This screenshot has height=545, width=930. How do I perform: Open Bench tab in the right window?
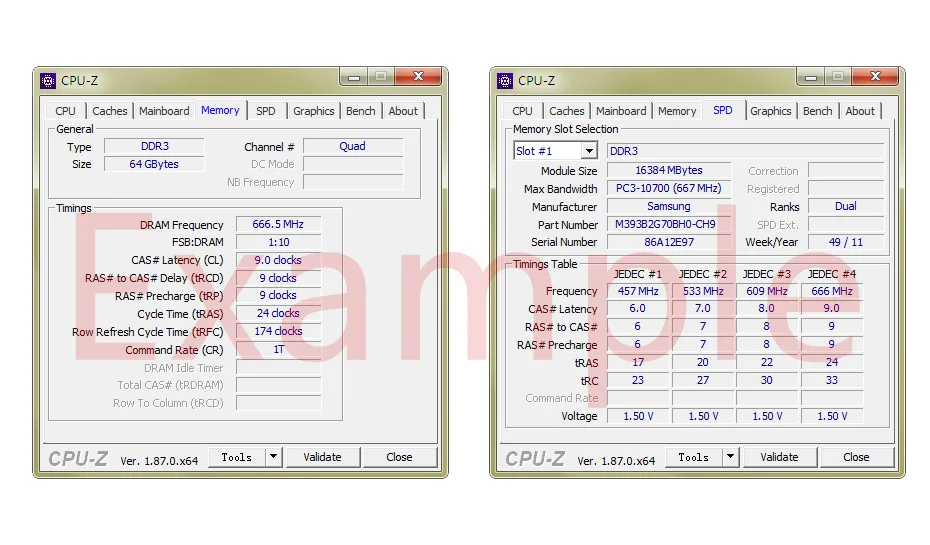[x=817, y=111]
